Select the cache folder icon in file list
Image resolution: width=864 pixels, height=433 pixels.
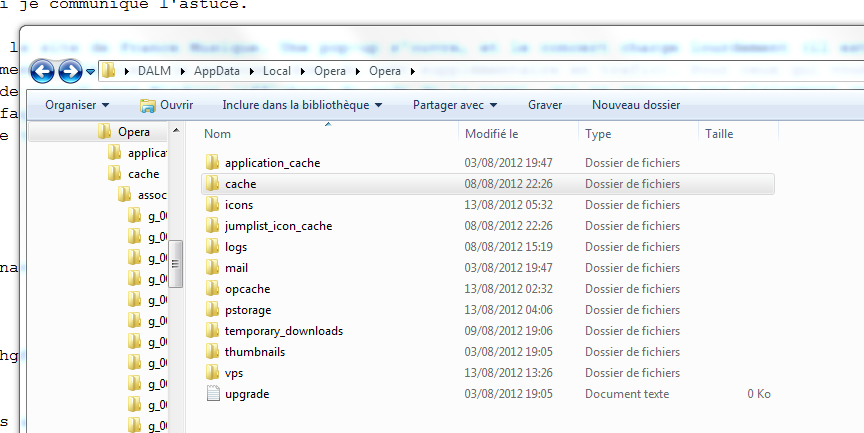[x=213, y=183]
